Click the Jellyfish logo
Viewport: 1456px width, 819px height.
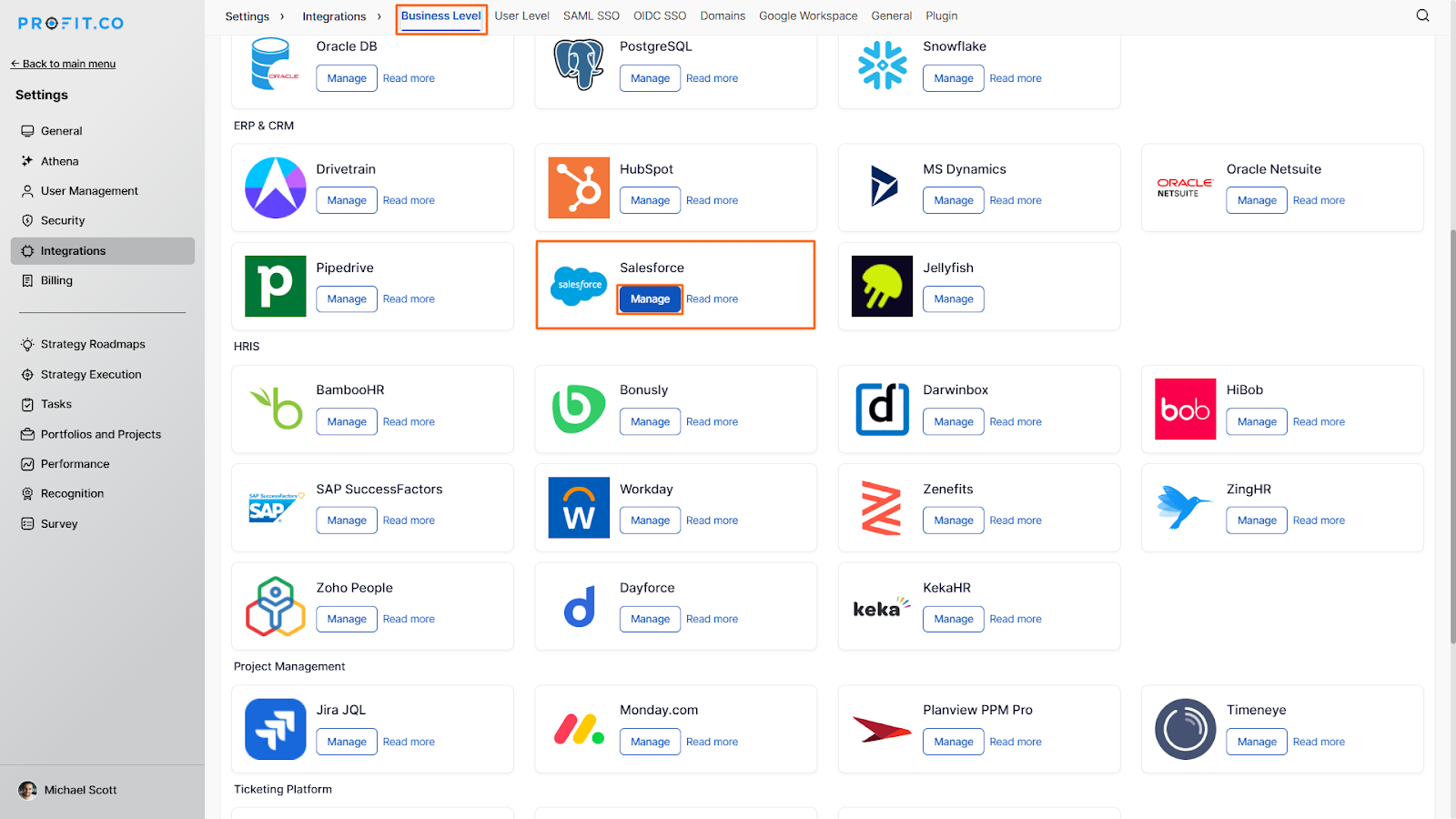(x=883, y=286)
